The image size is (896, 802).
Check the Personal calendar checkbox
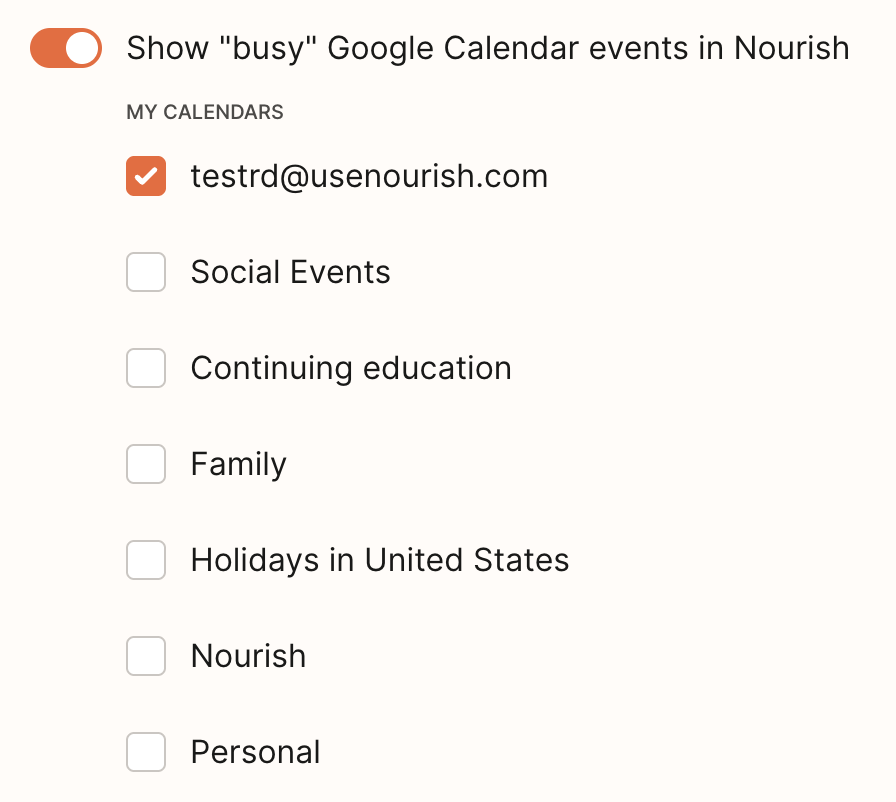pos(146,752)
